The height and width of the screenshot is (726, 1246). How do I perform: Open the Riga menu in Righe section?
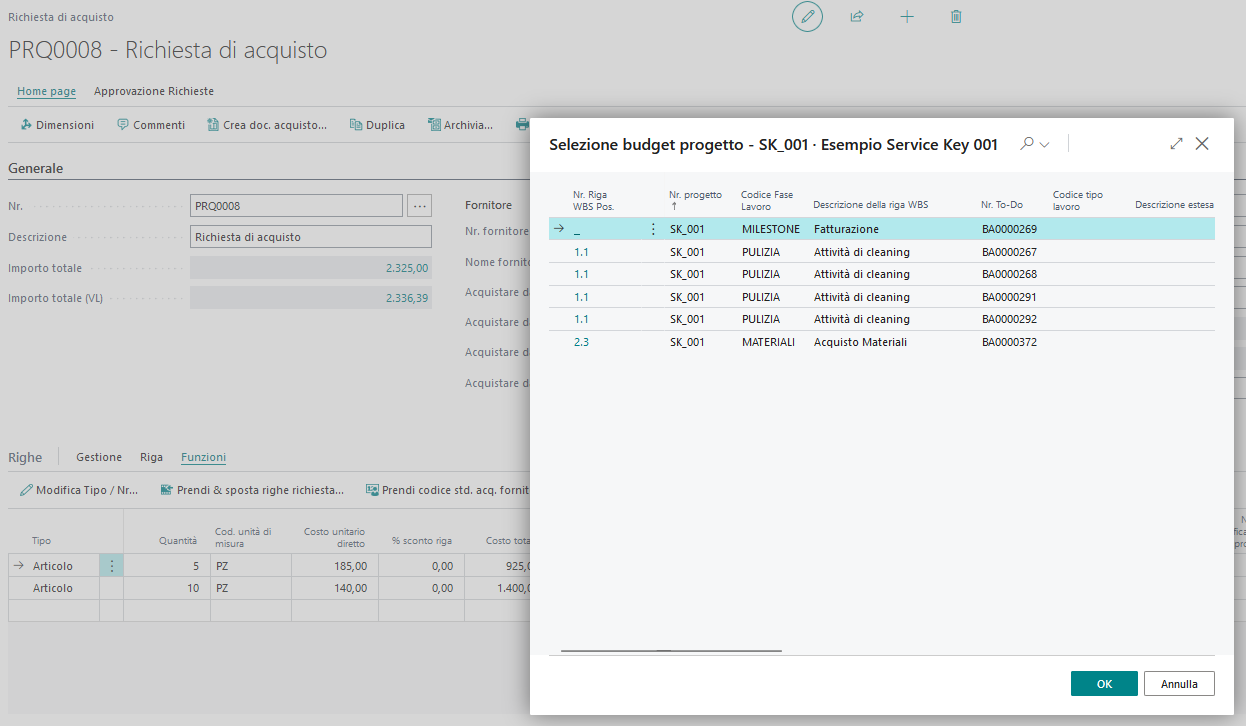coord(151,457)
